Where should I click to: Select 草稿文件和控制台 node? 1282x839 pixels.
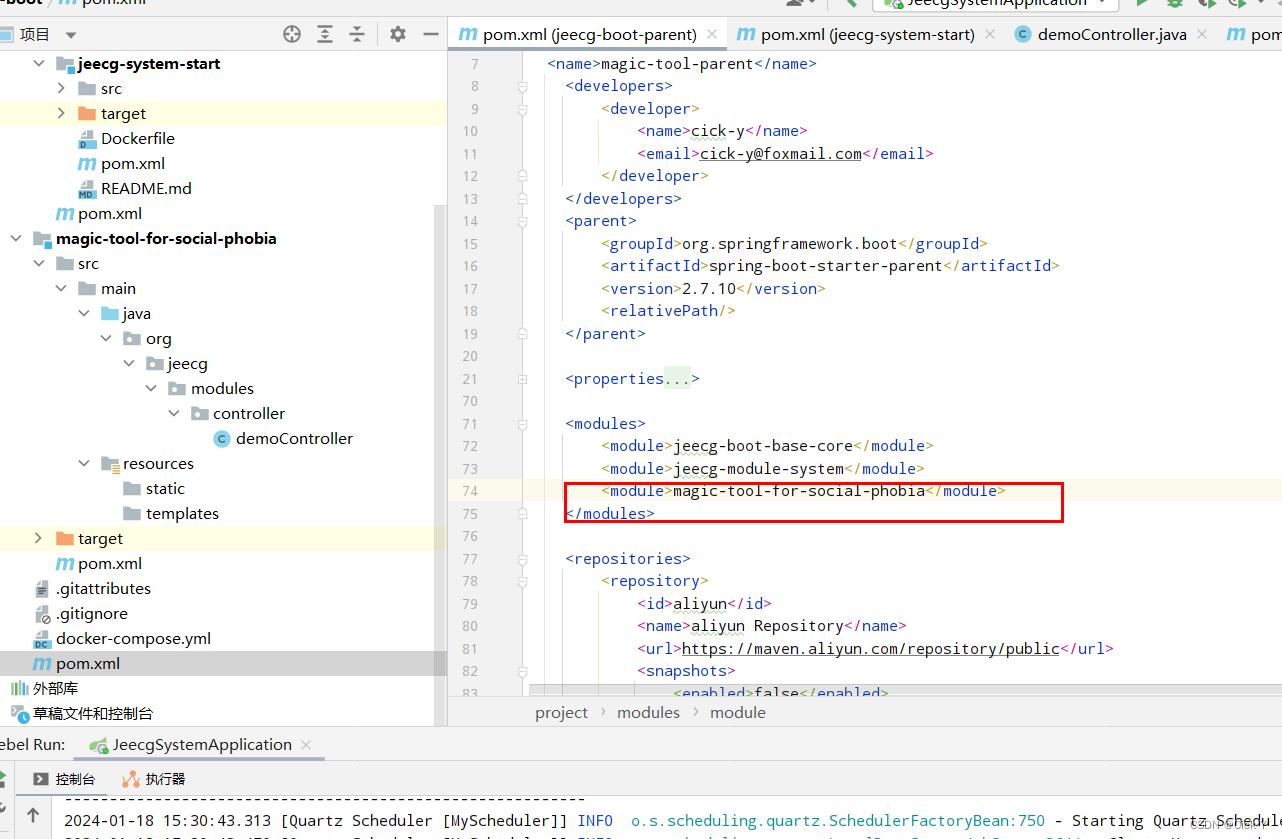click(x=93, y=713)
